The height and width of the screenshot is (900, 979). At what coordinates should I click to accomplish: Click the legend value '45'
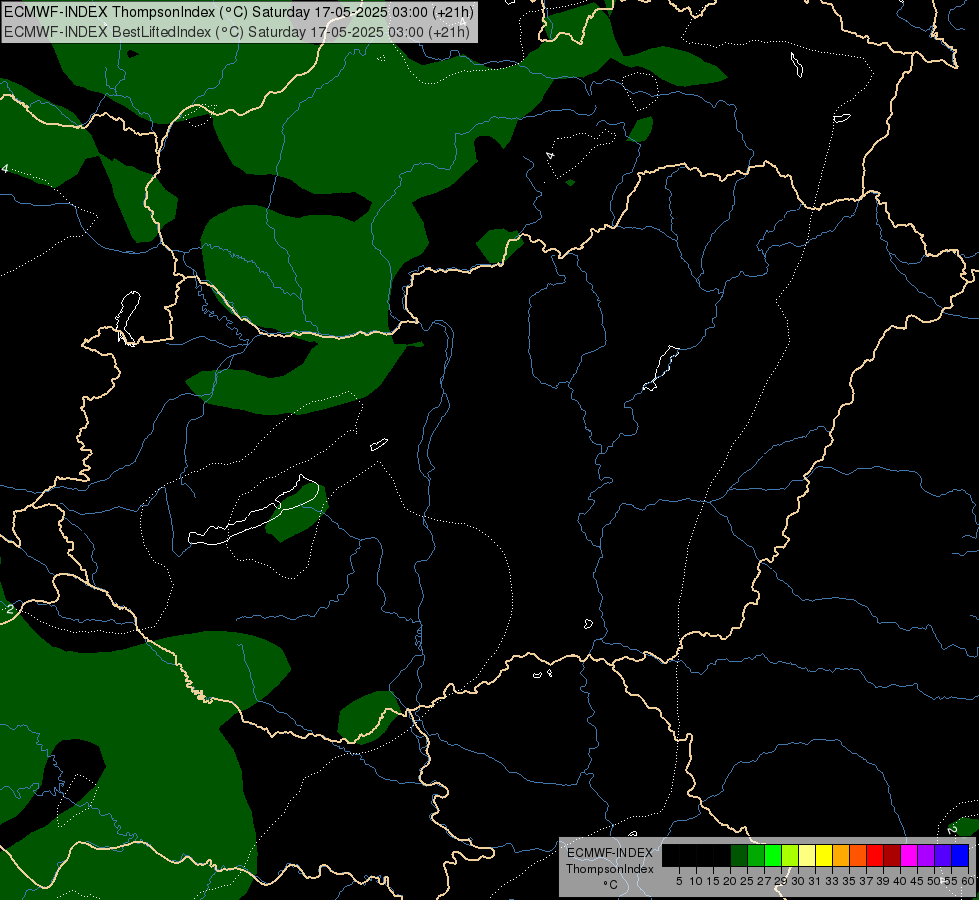point(917,881)
